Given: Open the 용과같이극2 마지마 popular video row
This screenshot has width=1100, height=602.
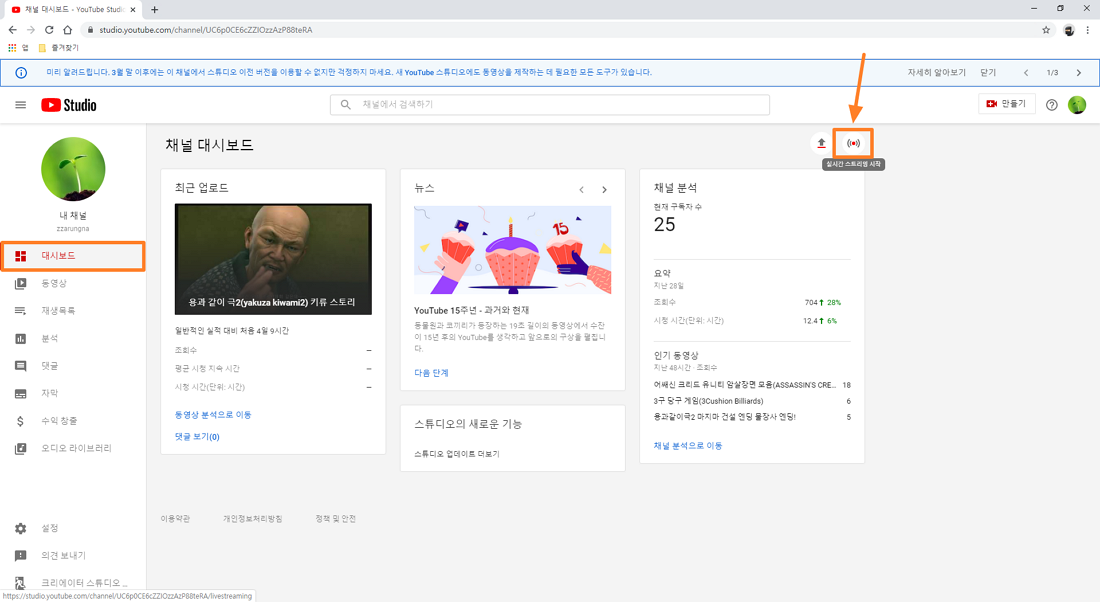Looking at the screenshot, I should point(752,417).
